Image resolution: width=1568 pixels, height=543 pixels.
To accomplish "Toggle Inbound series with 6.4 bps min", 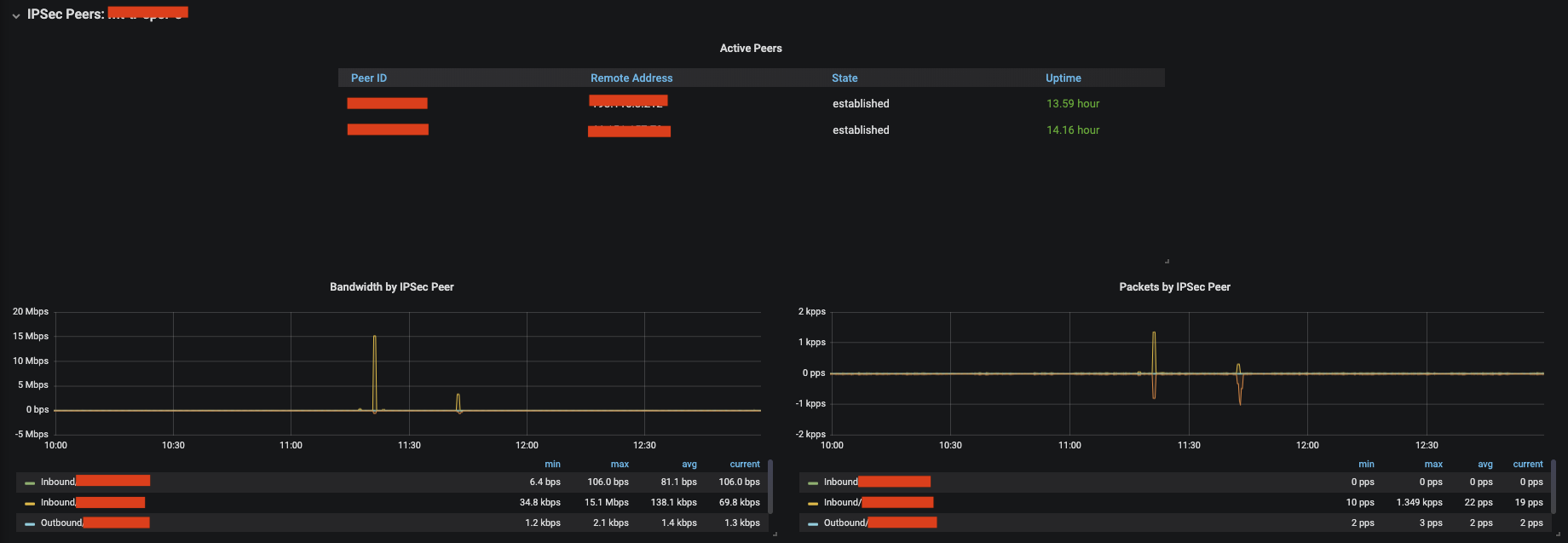I will (95, 482).
